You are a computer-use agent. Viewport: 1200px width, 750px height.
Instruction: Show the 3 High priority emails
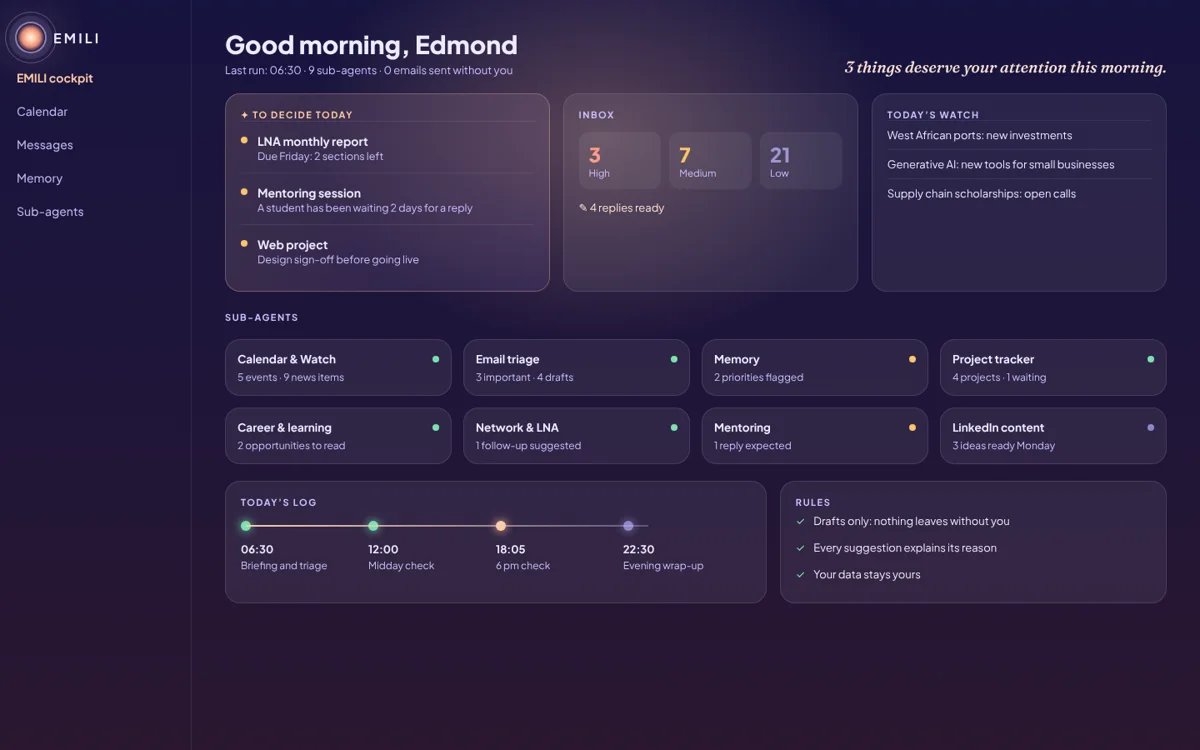tap(620, 160)
